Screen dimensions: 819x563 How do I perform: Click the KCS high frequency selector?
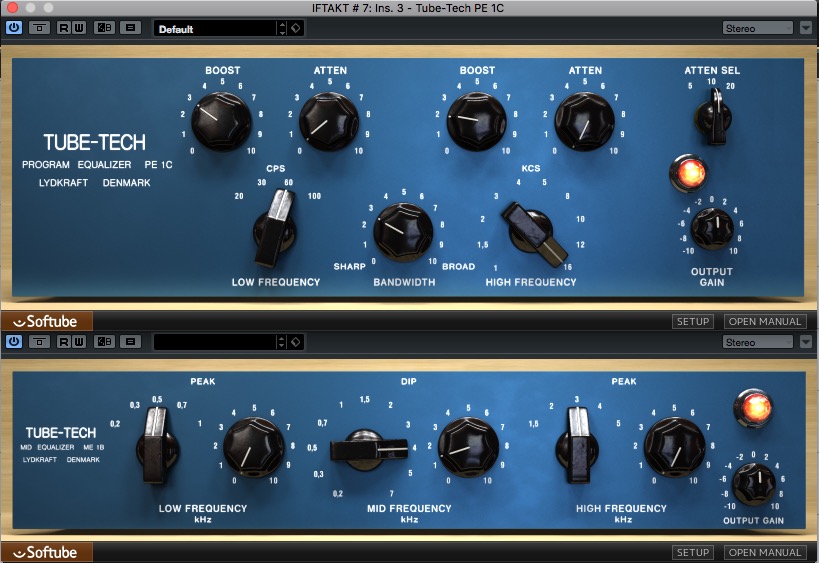(x=533, y=233)
